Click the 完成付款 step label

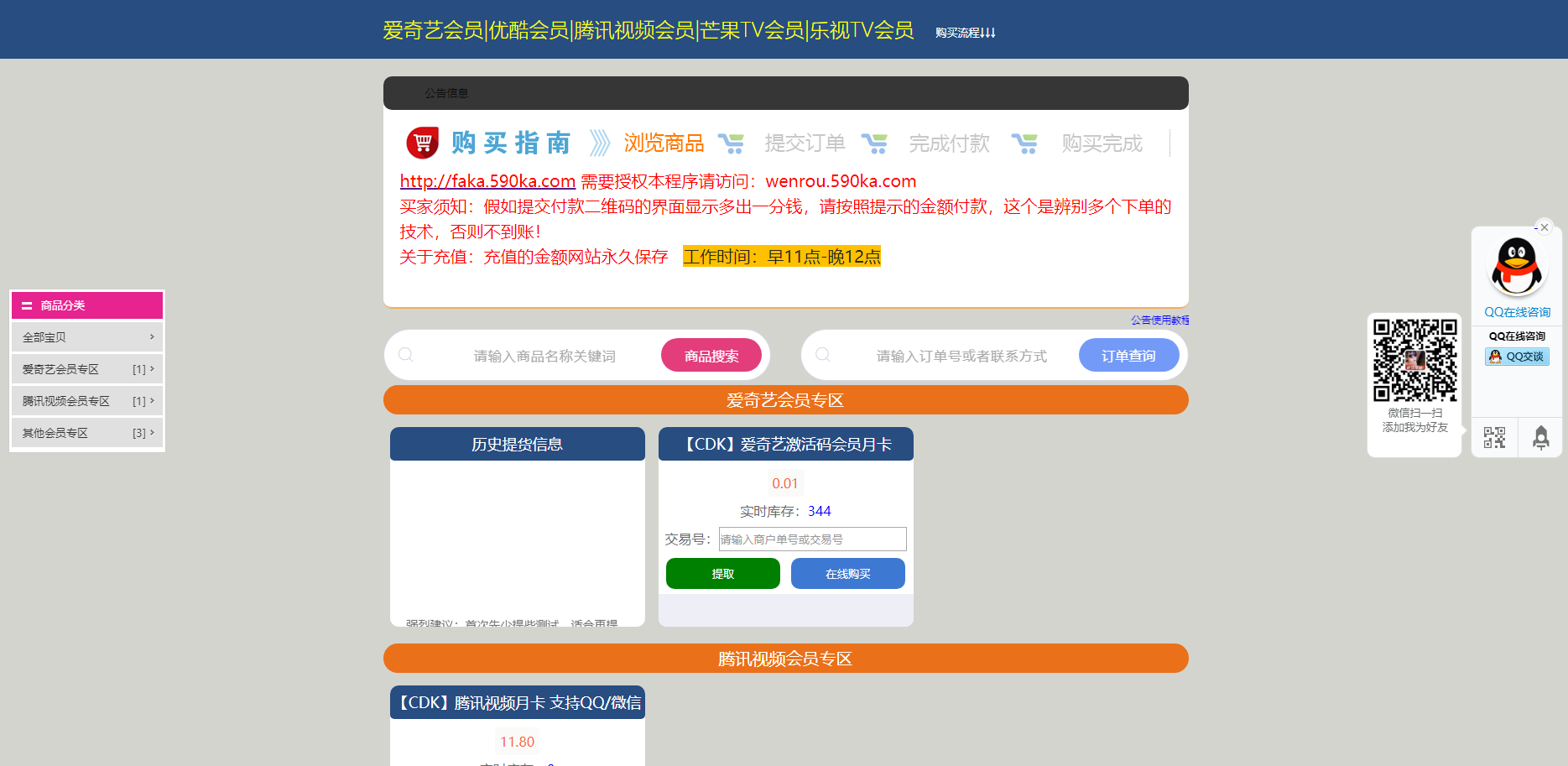point(950,143)
